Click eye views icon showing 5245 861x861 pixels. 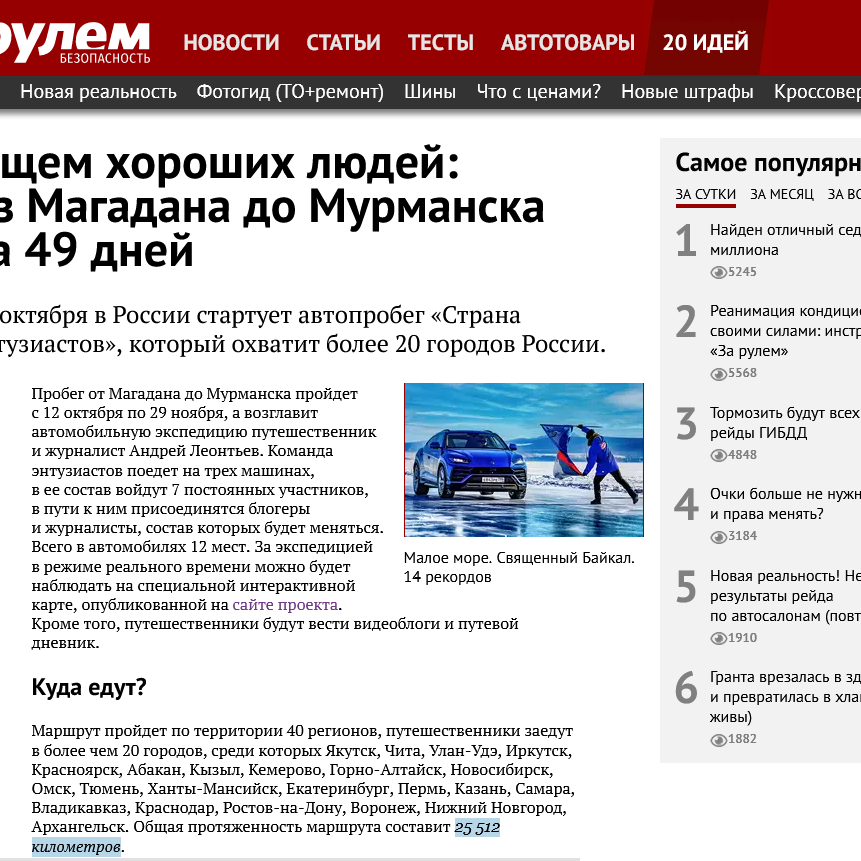(718, 272)
